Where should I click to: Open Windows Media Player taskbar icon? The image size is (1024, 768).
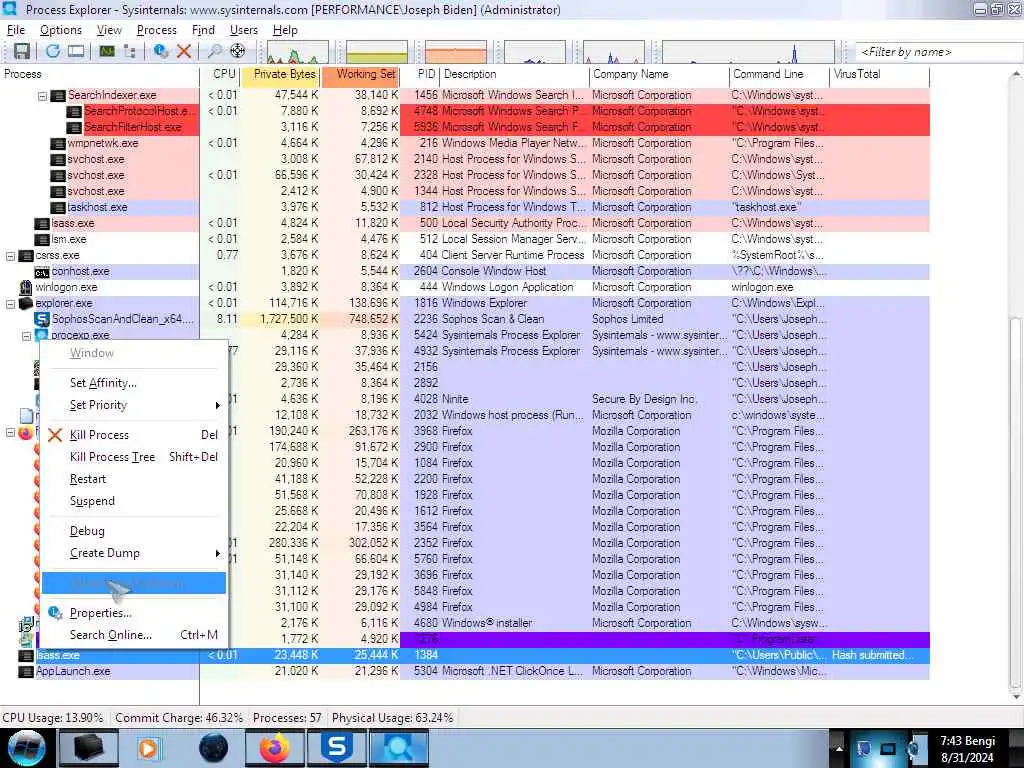coord(150,748)
